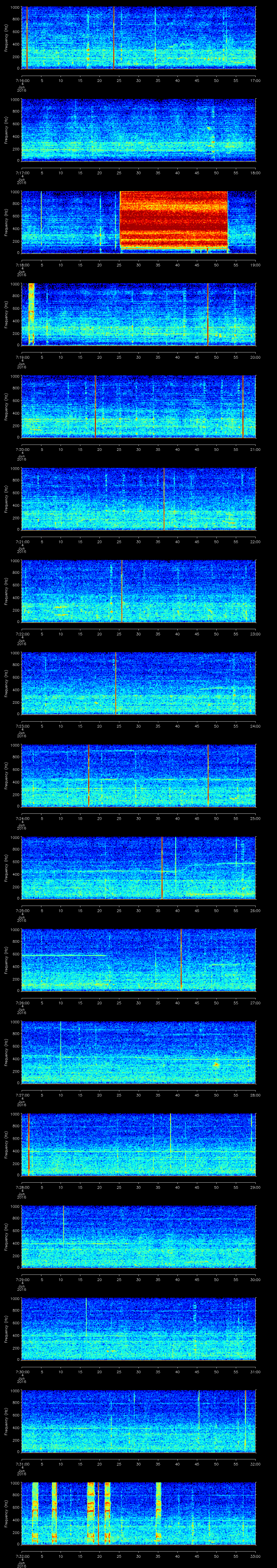Click the 19:00 end label of 7:18 spectrogram
This screenshot has height=1568, width=277.
pos(255,265)
